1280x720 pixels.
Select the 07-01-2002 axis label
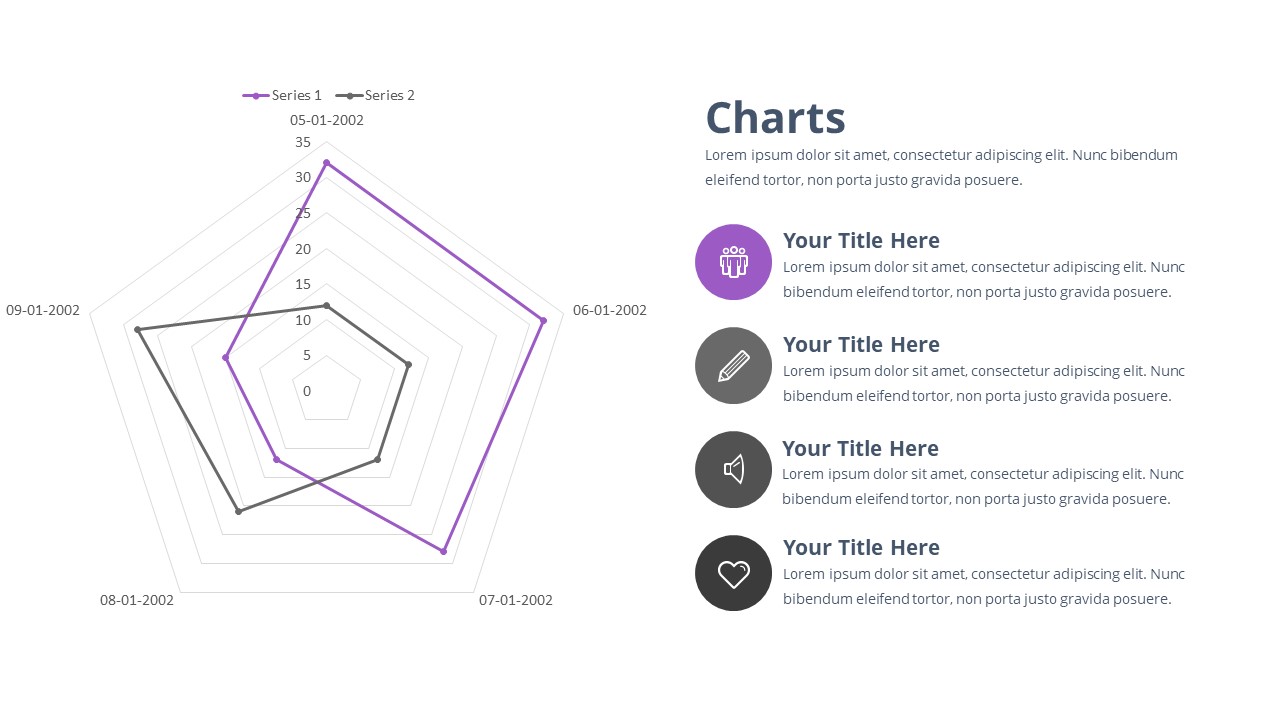click(515, 600)
